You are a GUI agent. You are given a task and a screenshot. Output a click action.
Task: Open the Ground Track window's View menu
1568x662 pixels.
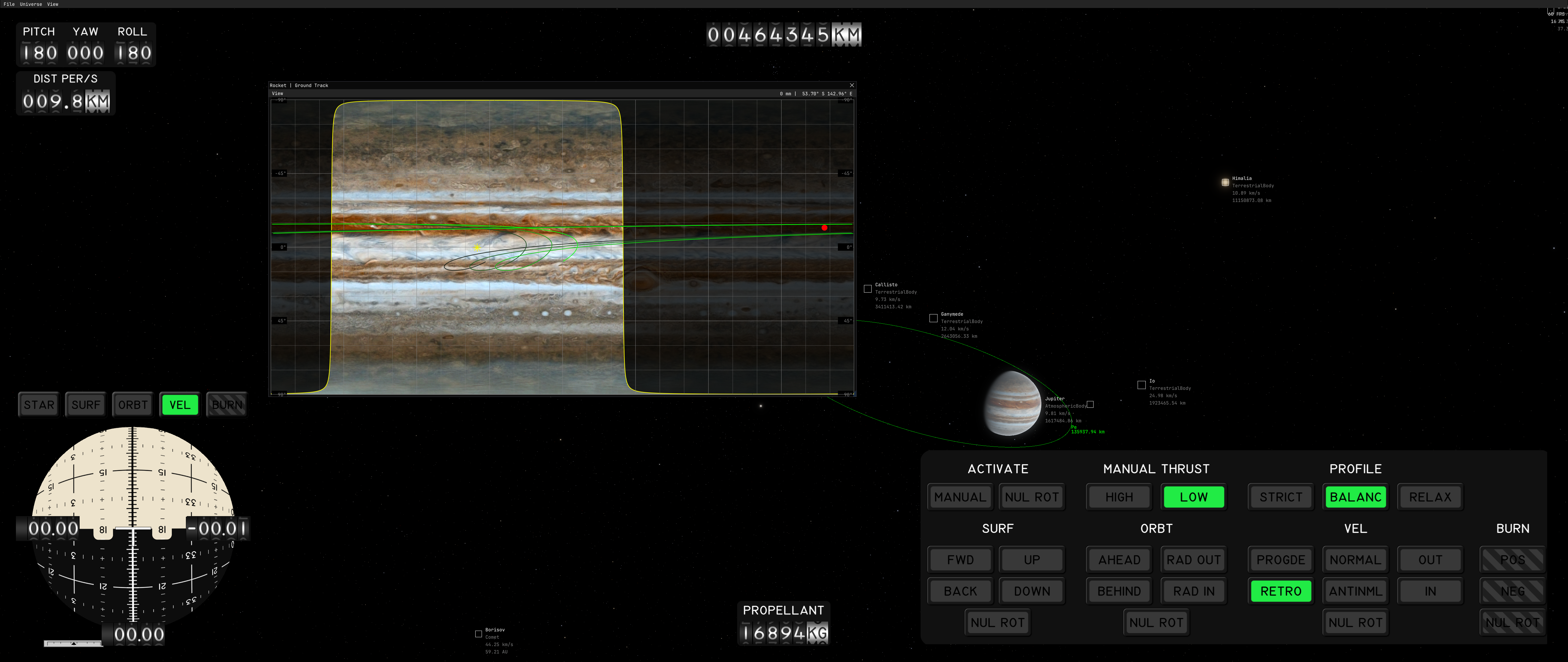277,93
